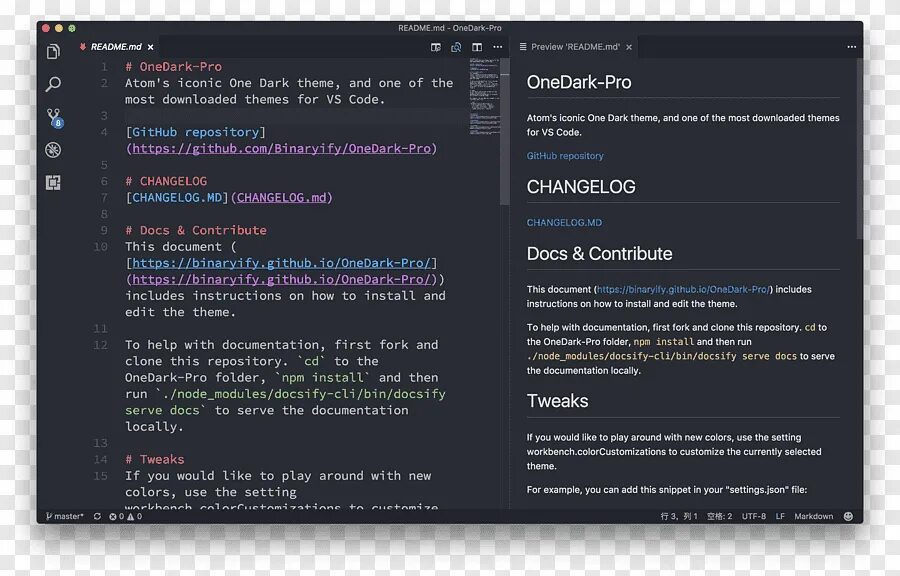The image size is (900, 576).
Task: Click the synchronize changes icon in status bar
Action: 97,516
